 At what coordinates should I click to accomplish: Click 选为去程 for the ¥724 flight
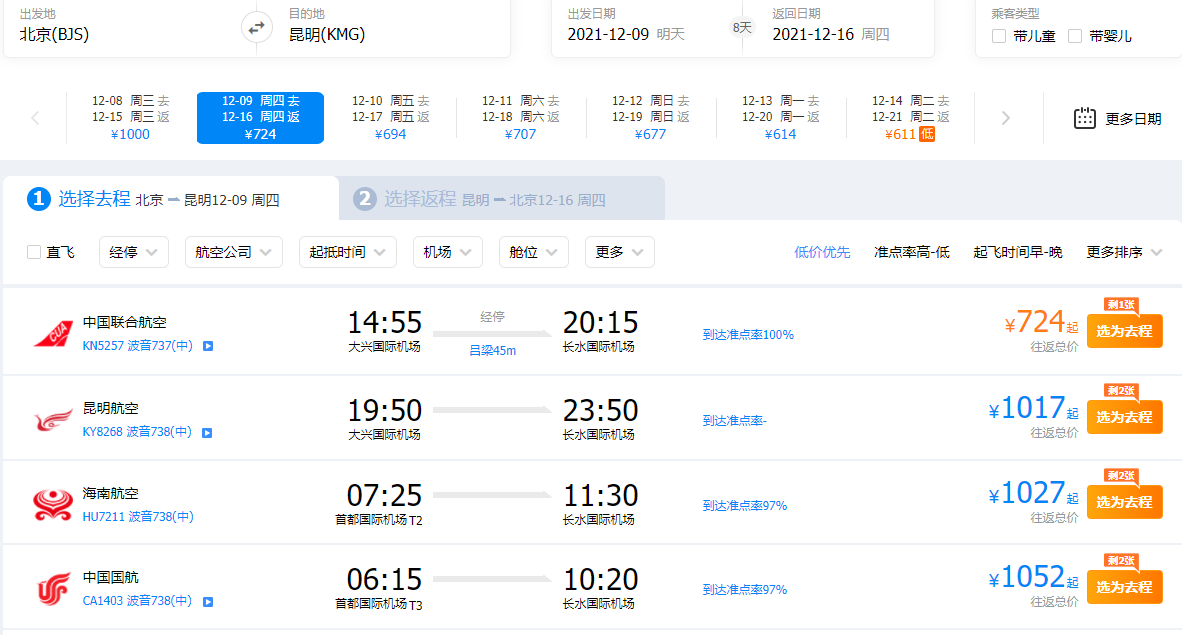(1124, 332)
